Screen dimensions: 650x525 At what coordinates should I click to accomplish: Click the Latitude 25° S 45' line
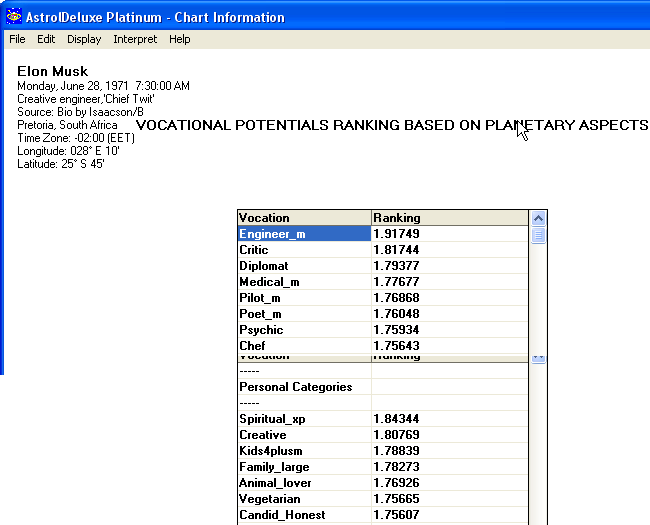pos(61,164)
